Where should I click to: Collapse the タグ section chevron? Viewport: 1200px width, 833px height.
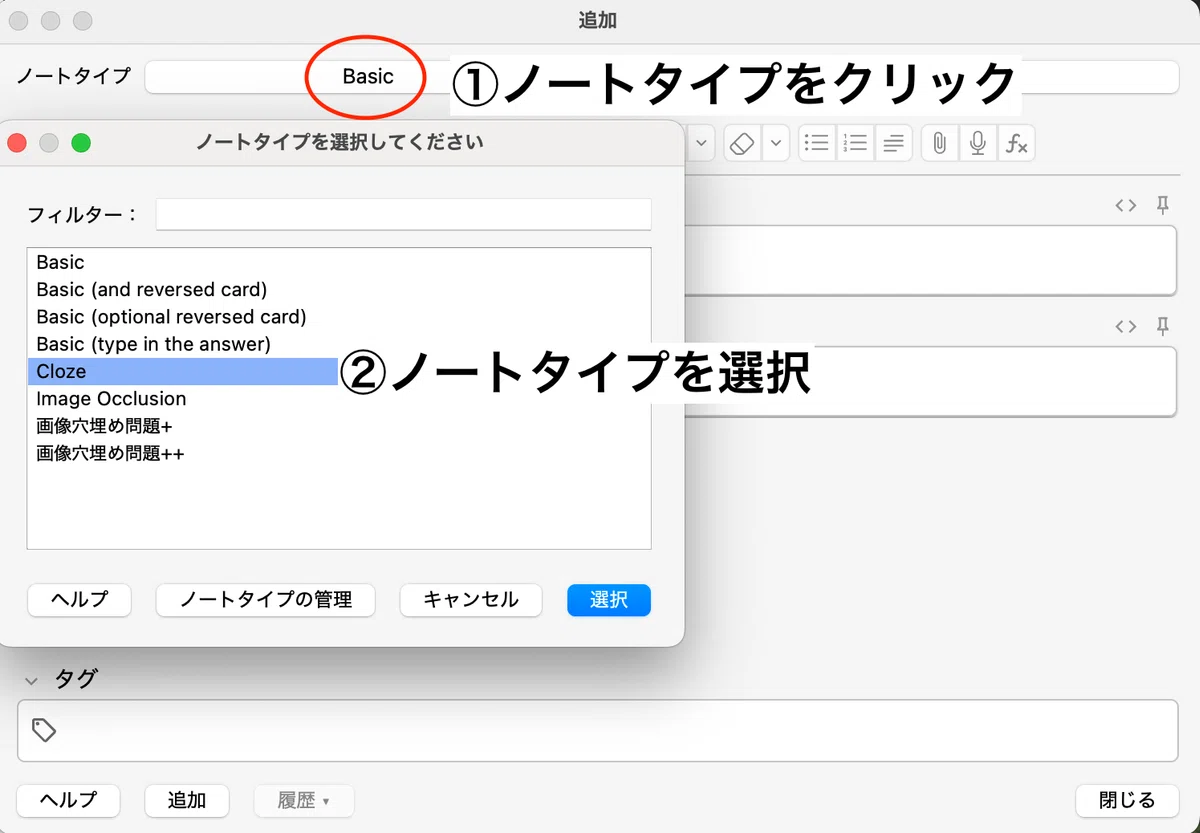coord(32,680)
